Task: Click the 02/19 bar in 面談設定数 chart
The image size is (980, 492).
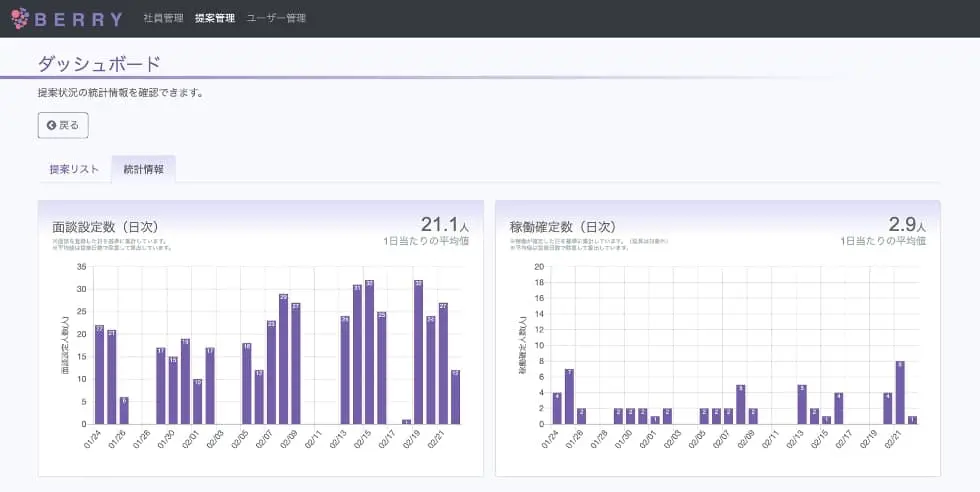Action: point(418,352)
